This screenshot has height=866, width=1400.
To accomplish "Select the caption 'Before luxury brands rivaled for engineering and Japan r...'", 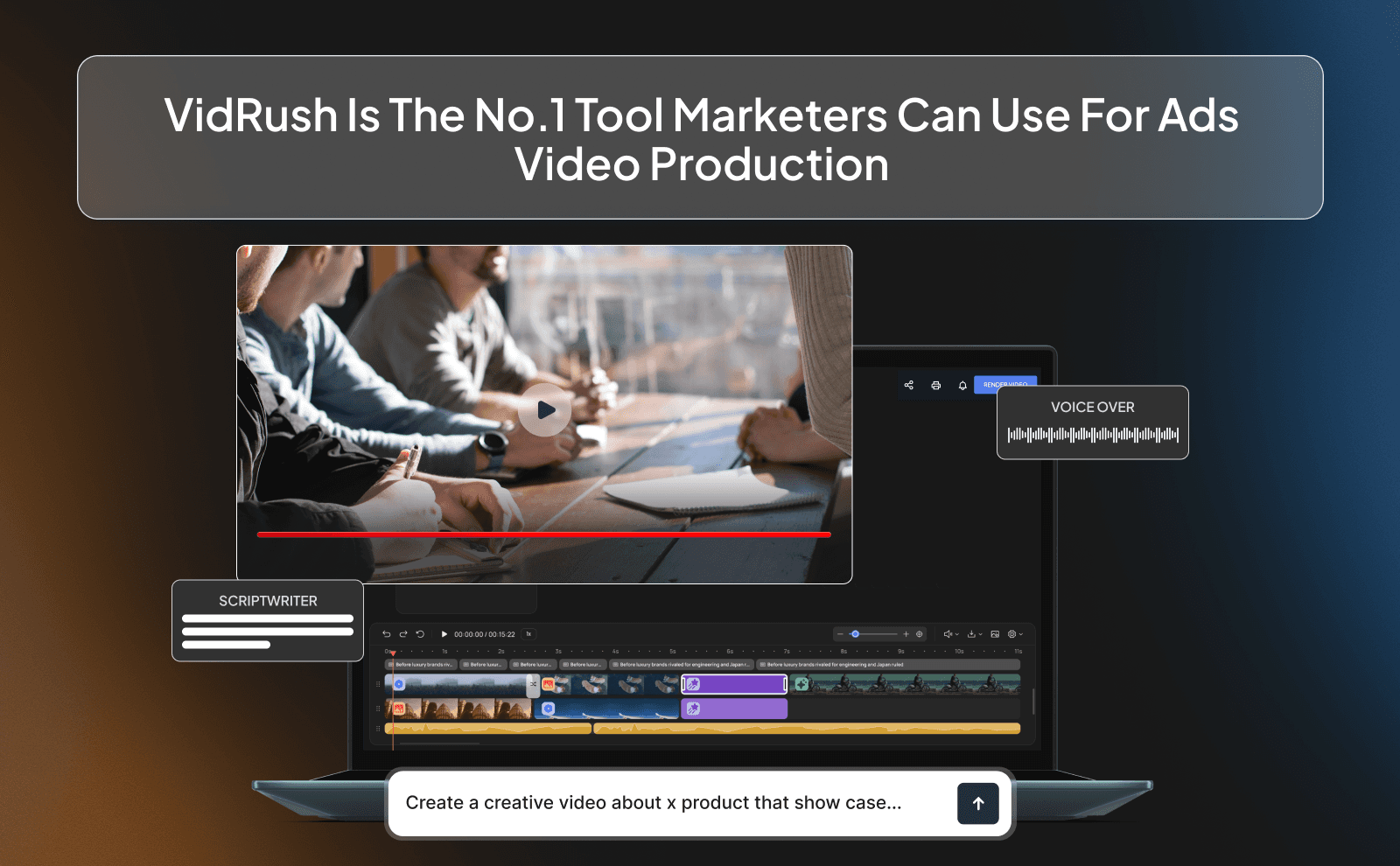I will click(681, 665).
